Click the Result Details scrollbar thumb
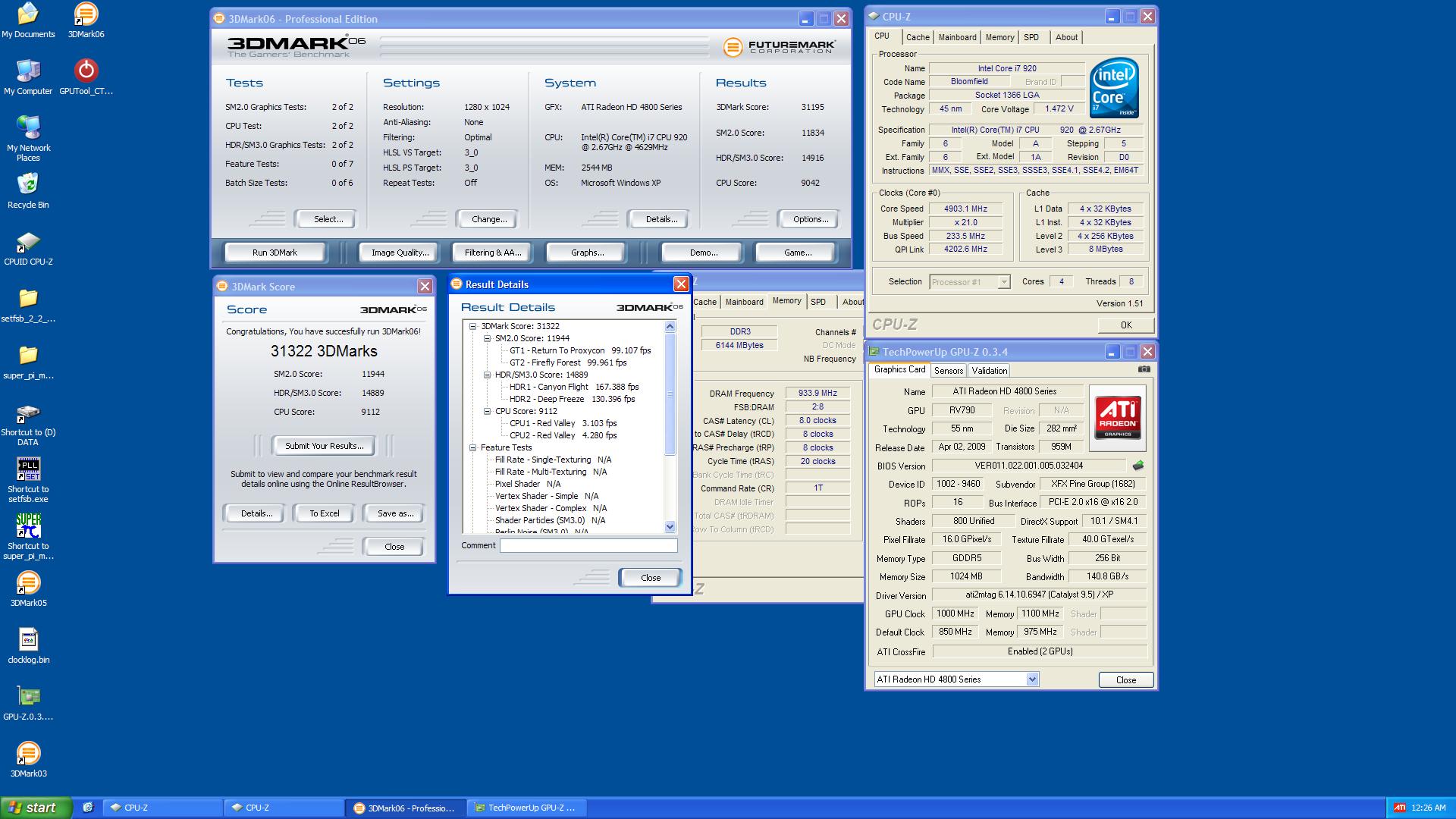1456x819 pixels. click(x=670, y=394)
